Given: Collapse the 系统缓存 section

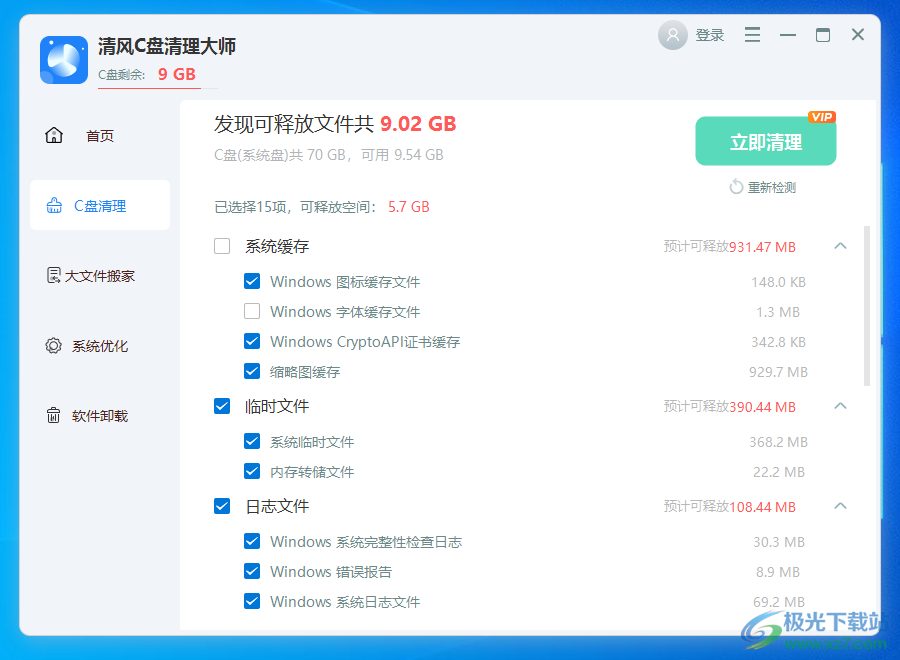Looking at the screenshot, I should pos(840,246).
